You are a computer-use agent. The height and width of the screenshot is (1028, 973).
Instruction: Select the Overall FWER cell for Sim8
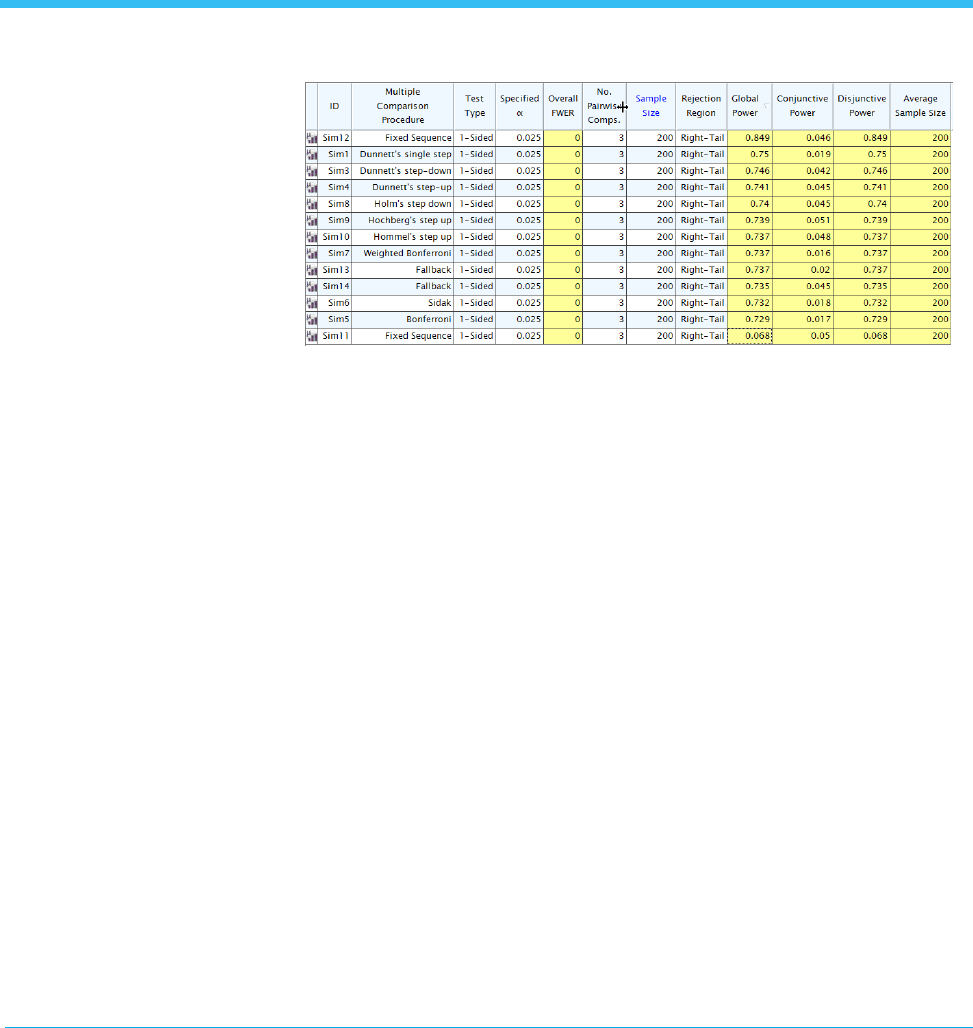(563, 204)
